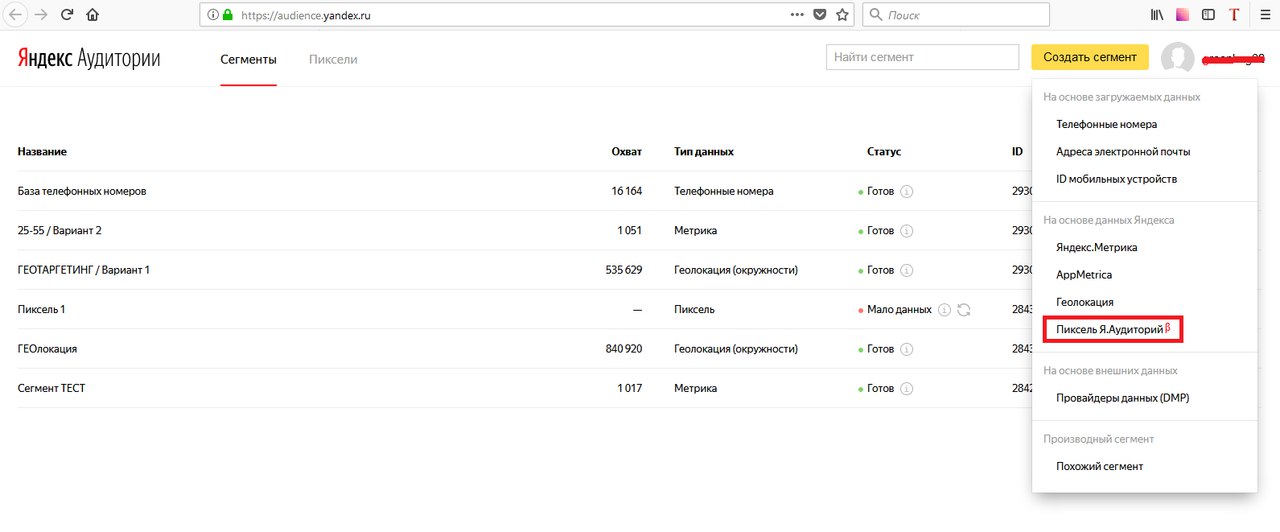The width and height of the screenshot is (1280, 532).
Task: Switch to the Пиксели tab
Action: tap(333, 59)
